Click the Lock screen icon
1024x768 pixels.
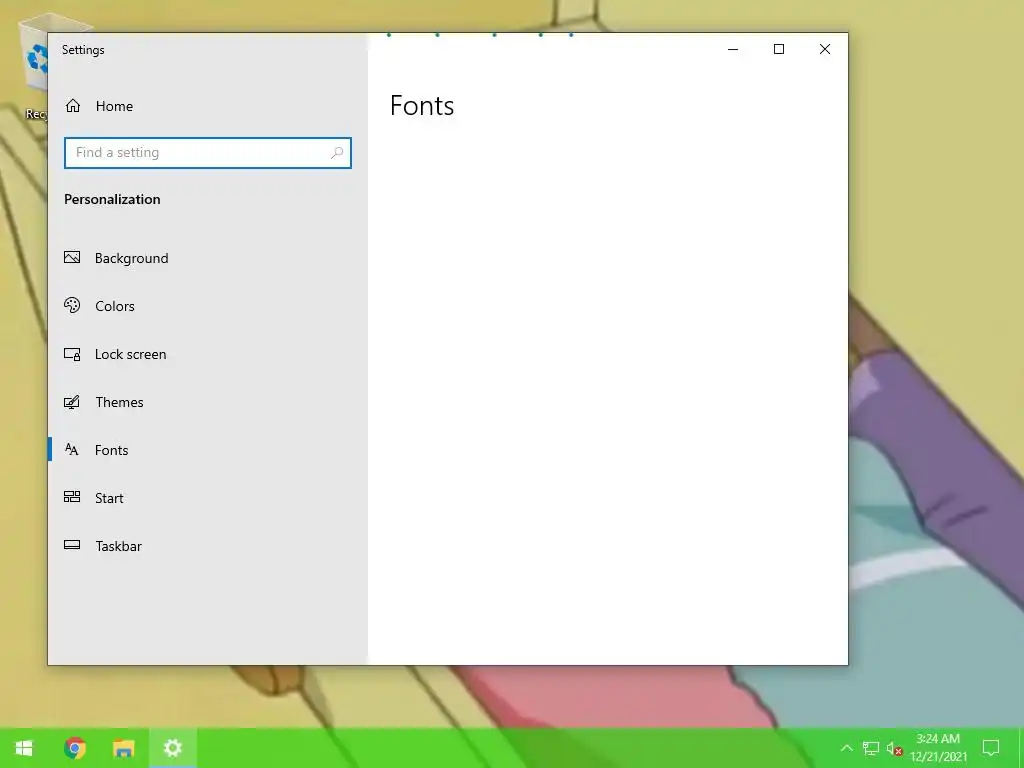[x=72, y=354]
